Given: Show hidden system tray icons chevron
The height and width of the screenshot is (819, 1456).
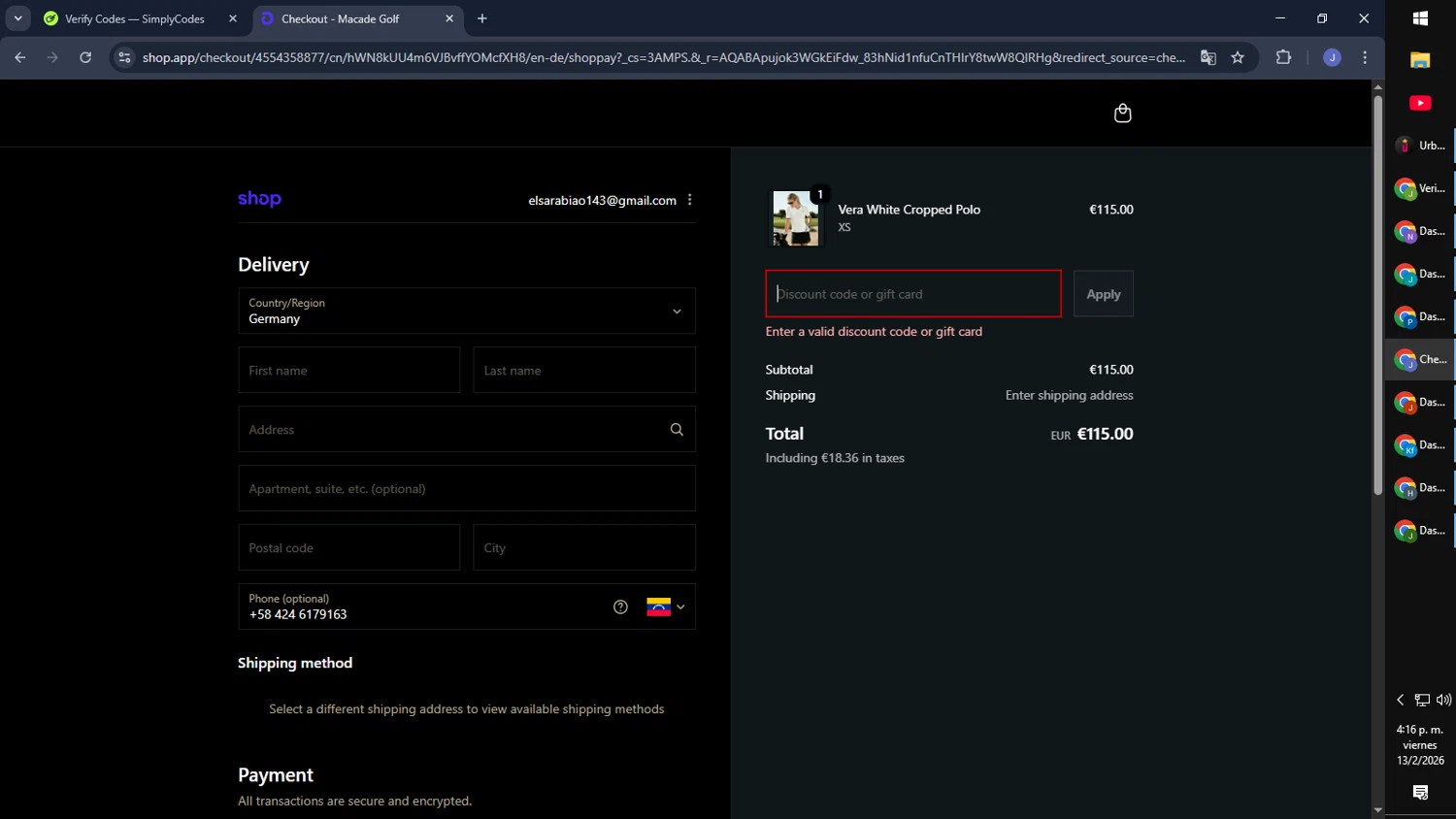Looking at the screenshot, I should [x=1400, y=700].
